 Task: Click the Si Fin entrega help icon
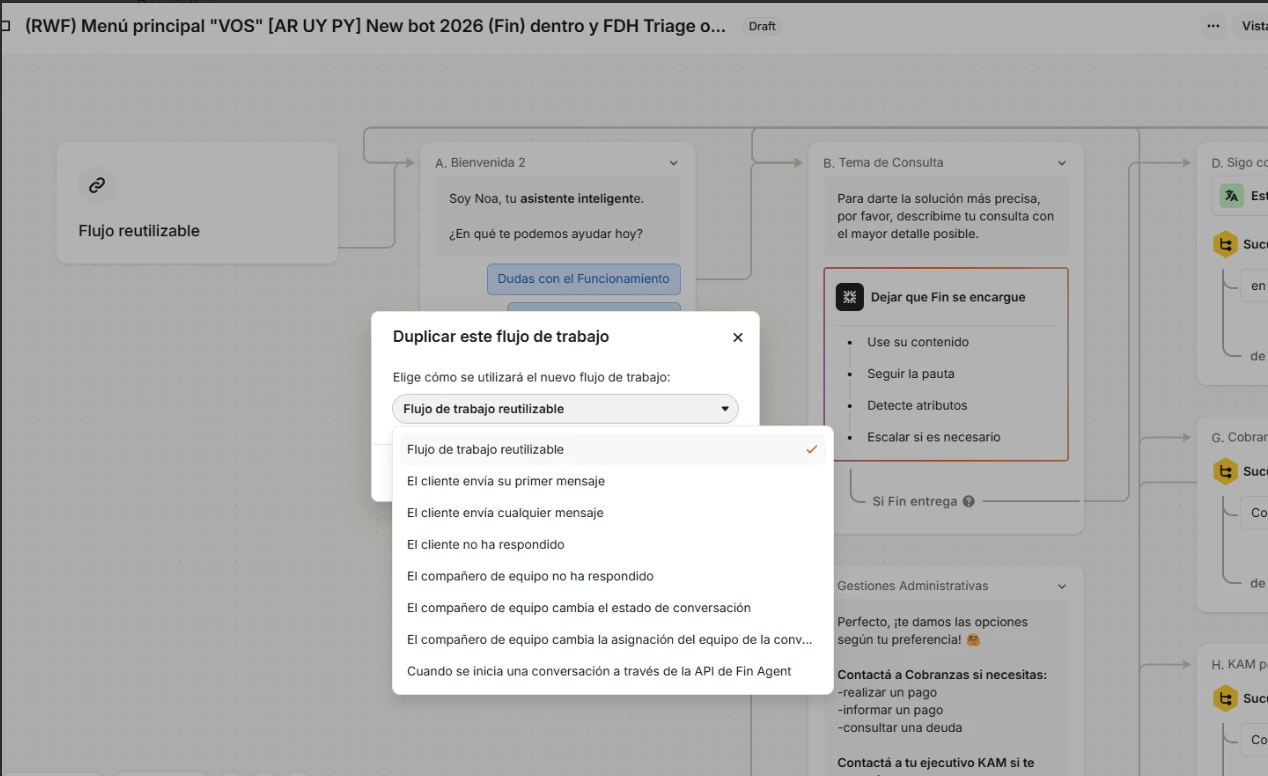click(x=968, y=502)
